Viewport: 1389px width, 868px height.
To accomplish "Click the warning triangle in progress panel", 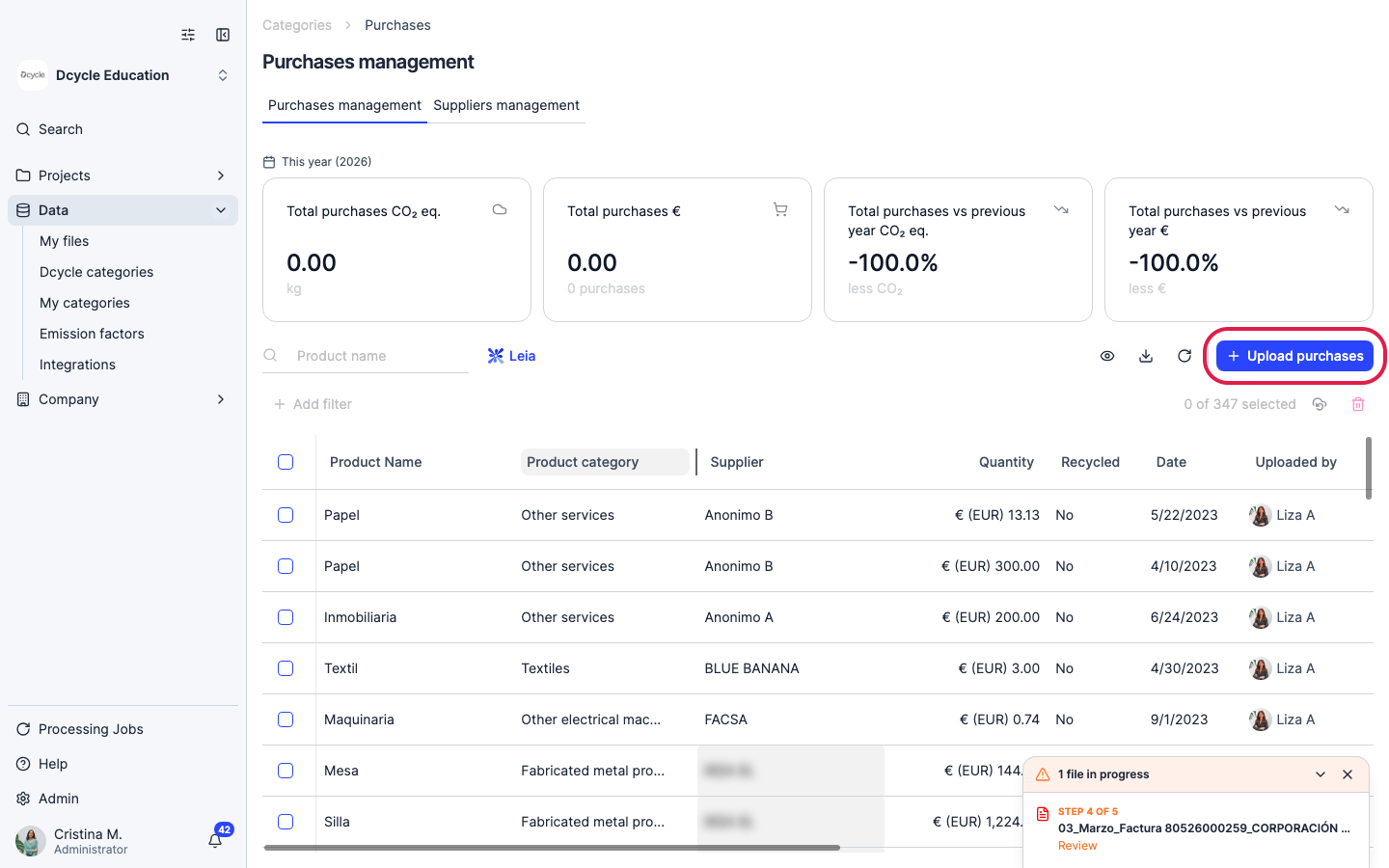I will (1043, 774).
